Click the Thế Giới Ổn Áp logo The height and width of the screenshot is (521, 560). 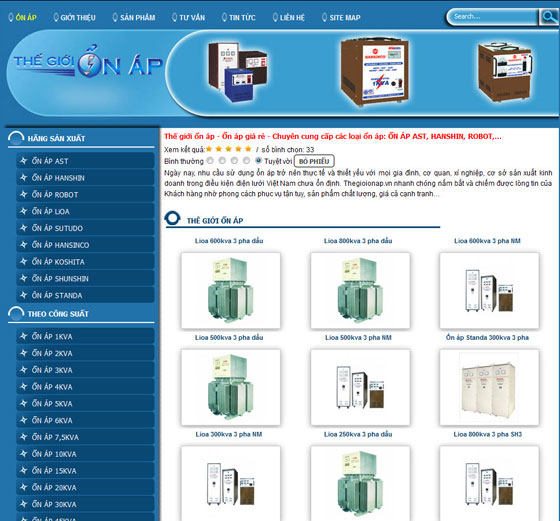click(x=88, y=61)
